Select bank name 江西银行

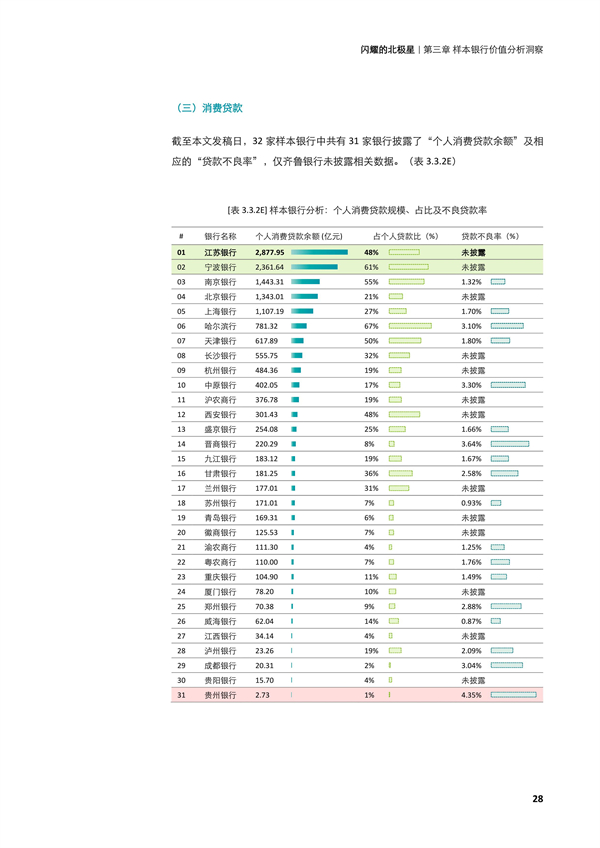pyautogui.click(x=220, y=636)
